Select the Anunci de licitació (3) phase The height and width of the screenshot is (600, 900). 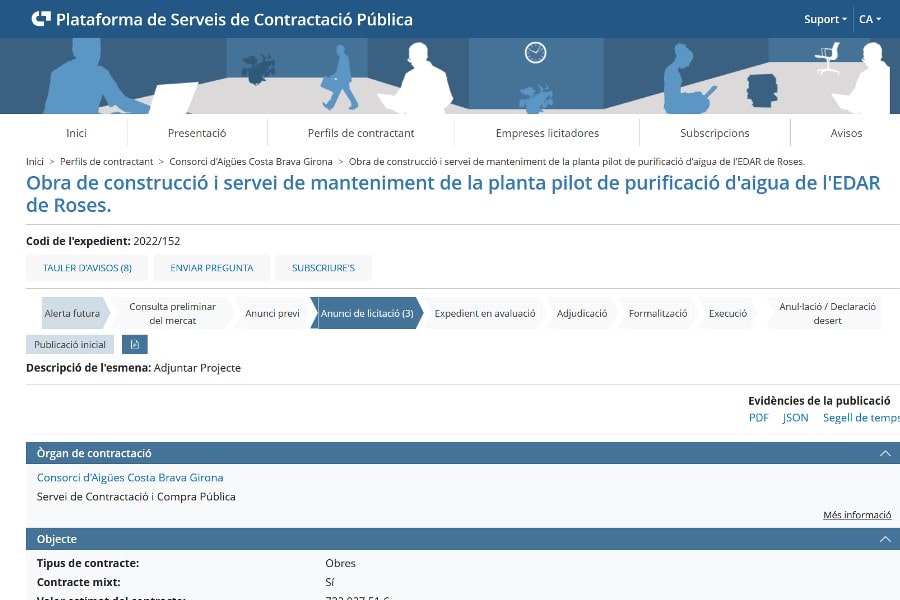pos(366,313)
